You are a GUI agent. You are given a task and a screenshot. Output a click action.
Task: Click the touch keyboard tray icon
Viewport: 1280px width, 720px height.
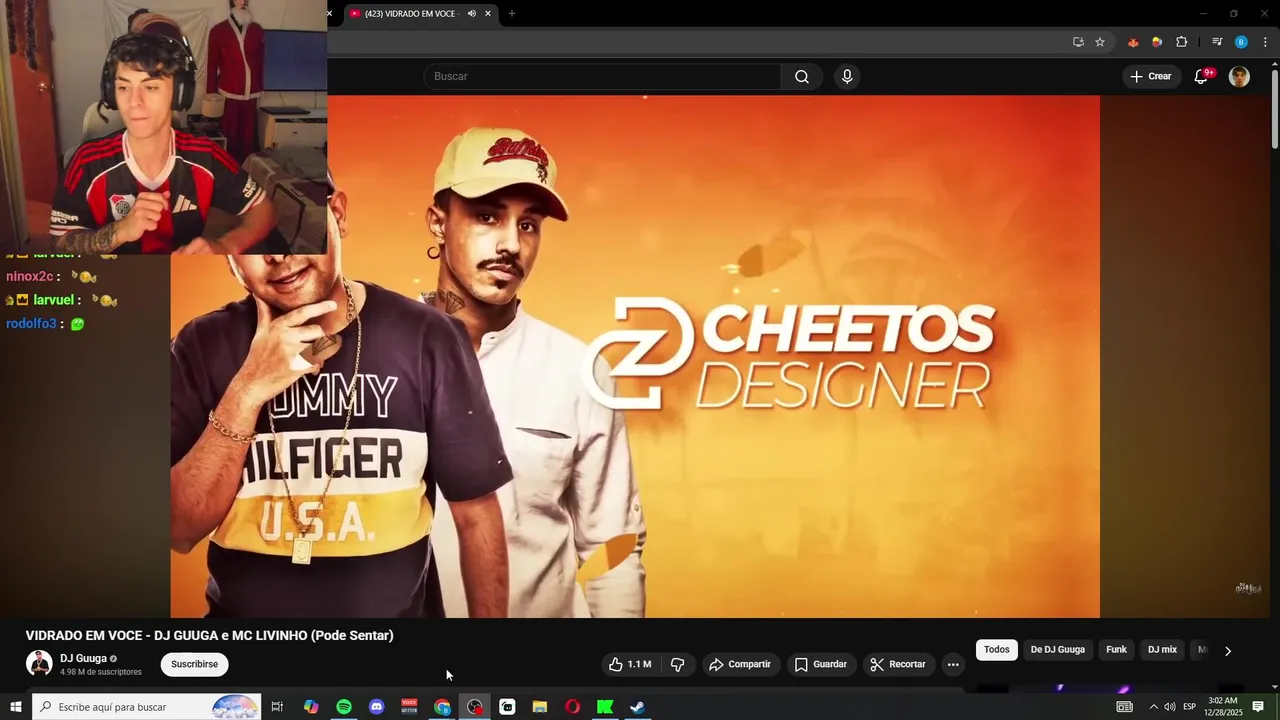tap(1125, 707)
